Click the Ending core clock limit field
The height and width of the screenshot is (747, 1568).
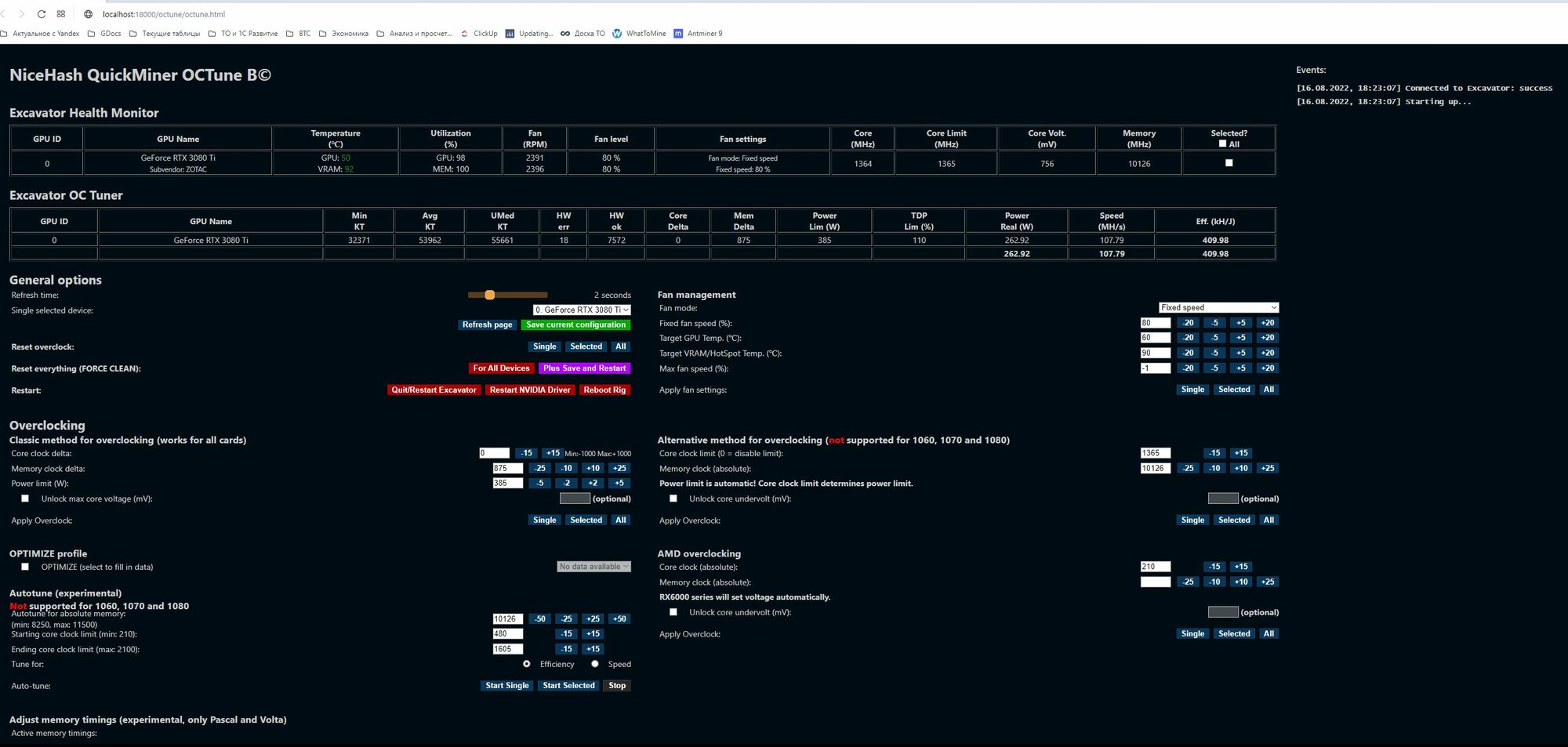pos(507,649)
